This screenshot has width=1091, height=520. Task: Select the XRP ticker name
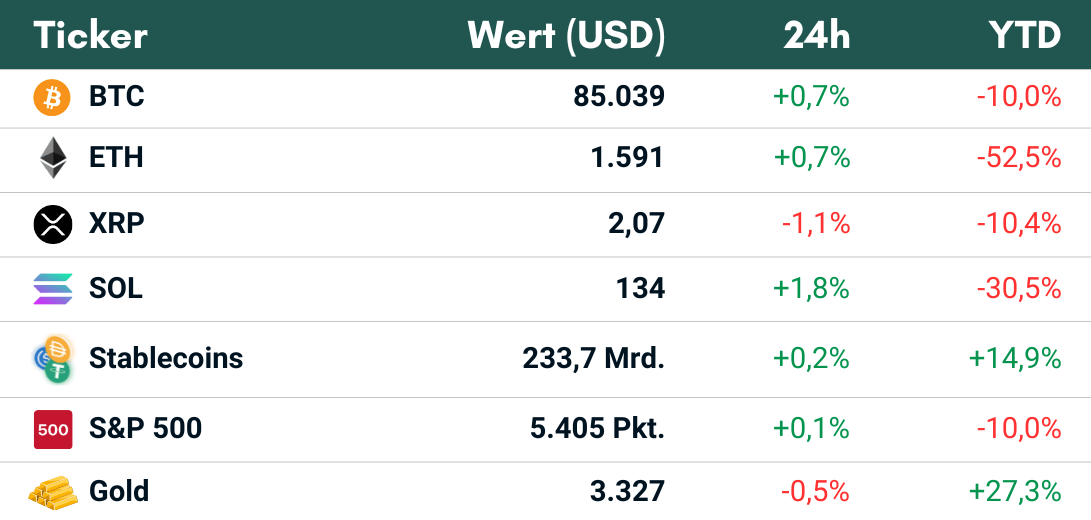117,223
